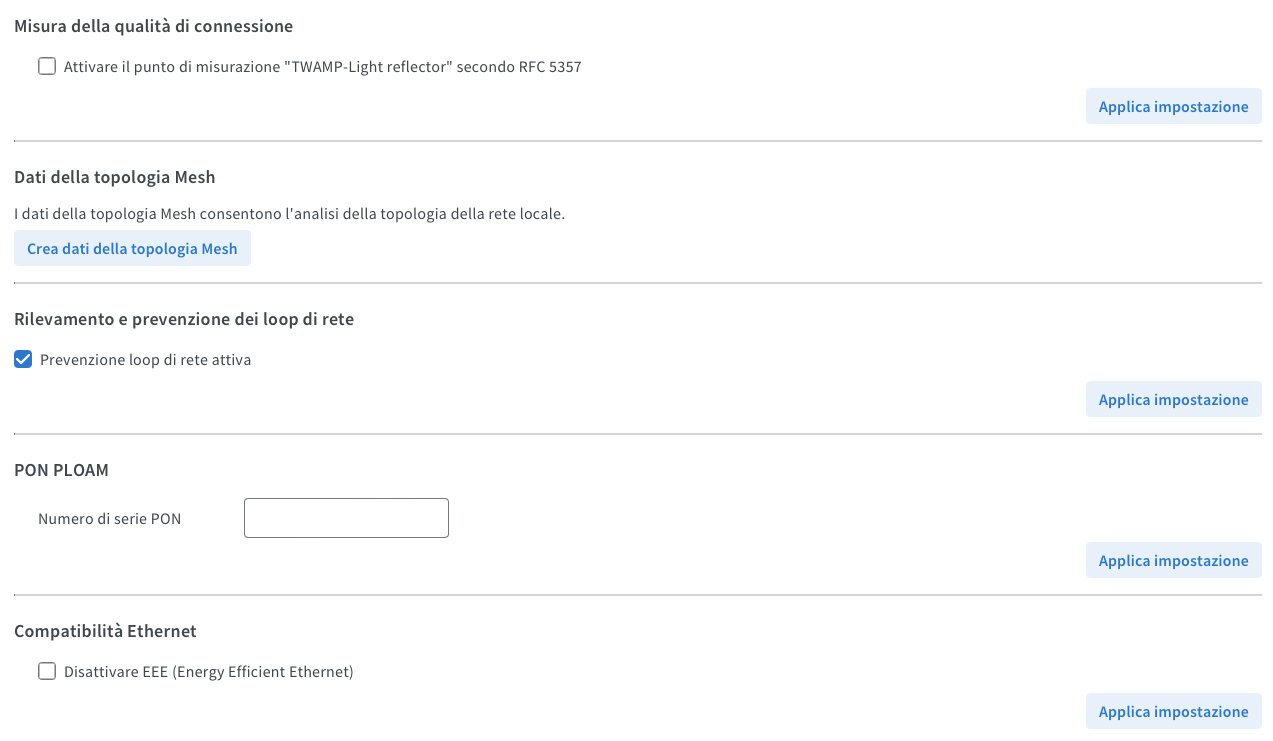1273x741 pixels.
Task: Select the Rilevamento e prevenzione dei loop heading
Action: pyautogui.click(x=184, y=319)
